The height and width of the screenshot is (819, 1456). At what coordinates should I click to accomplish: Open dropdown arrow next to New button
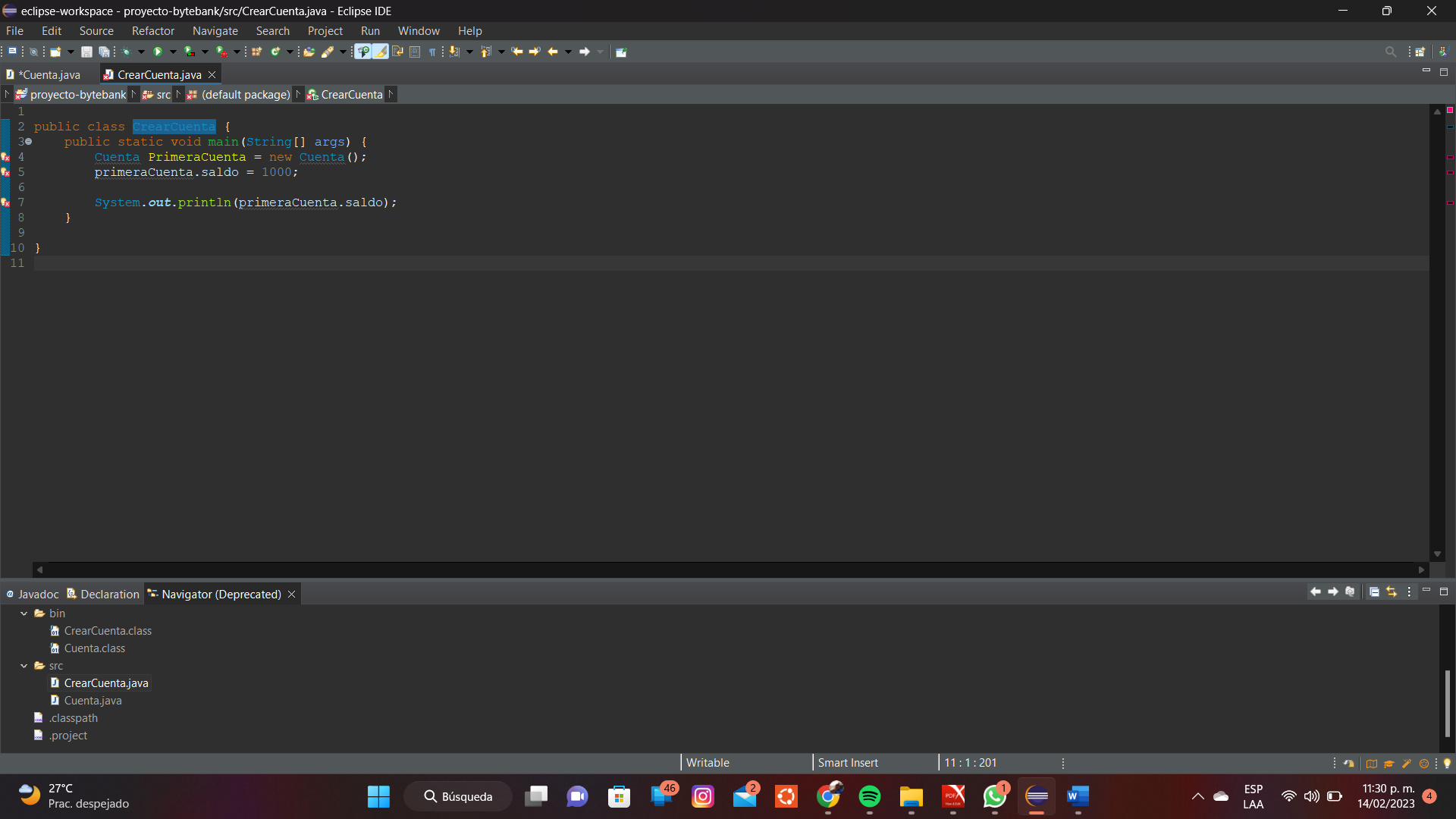coord(71,52)
